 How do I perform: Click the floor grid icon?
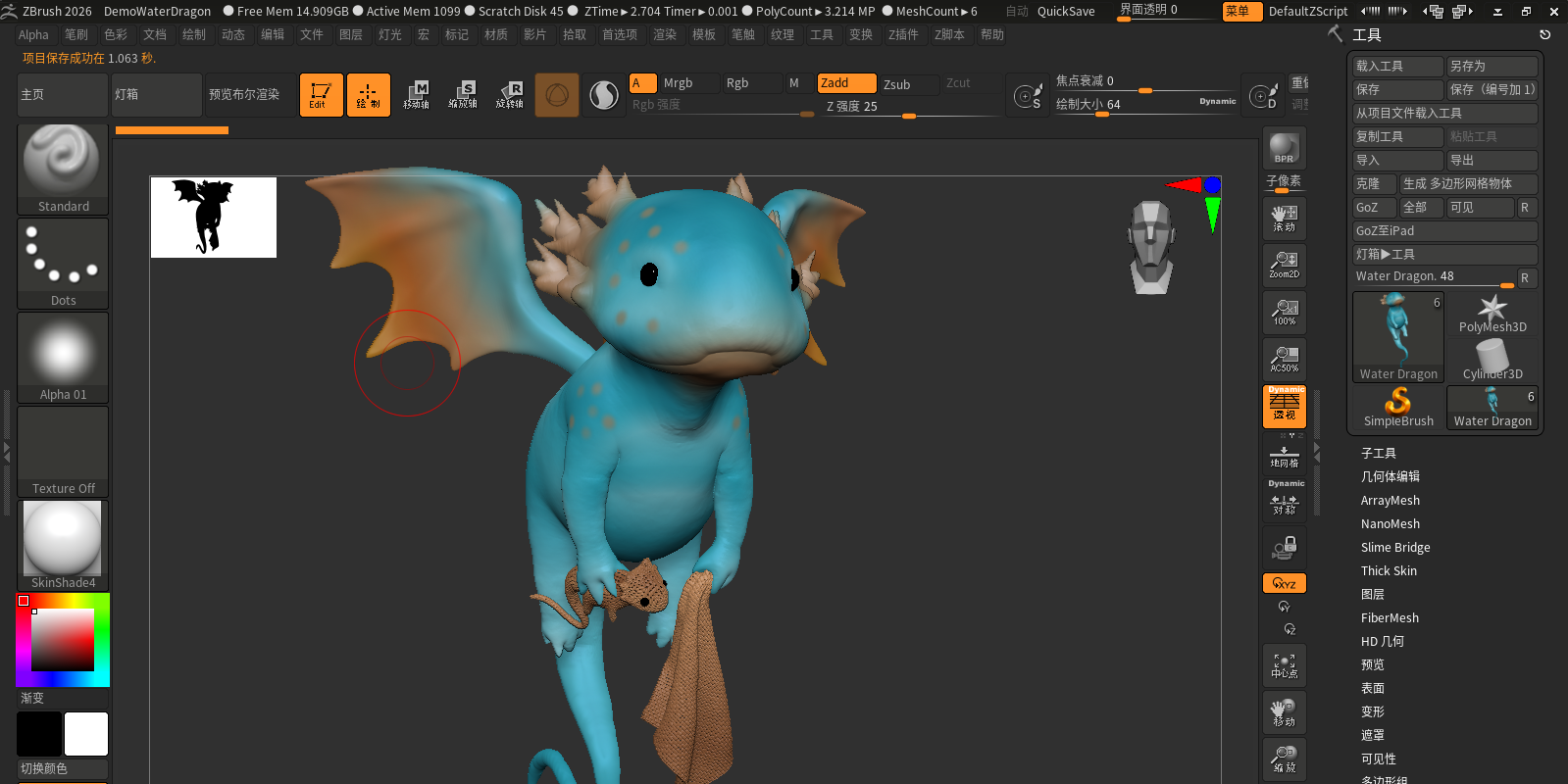pos(1284,457)
